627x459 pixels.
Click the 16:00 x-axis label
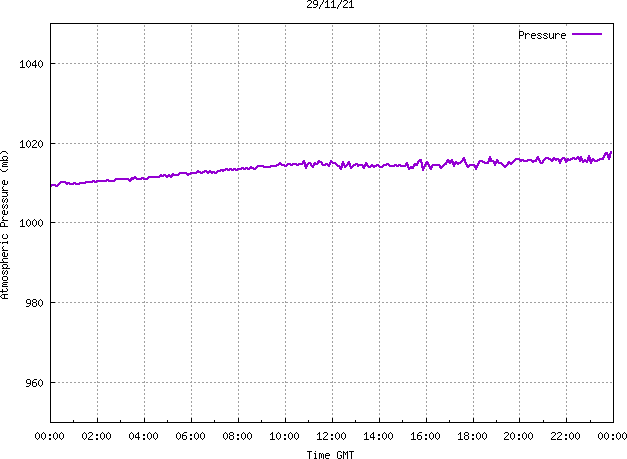pos(425,436)
